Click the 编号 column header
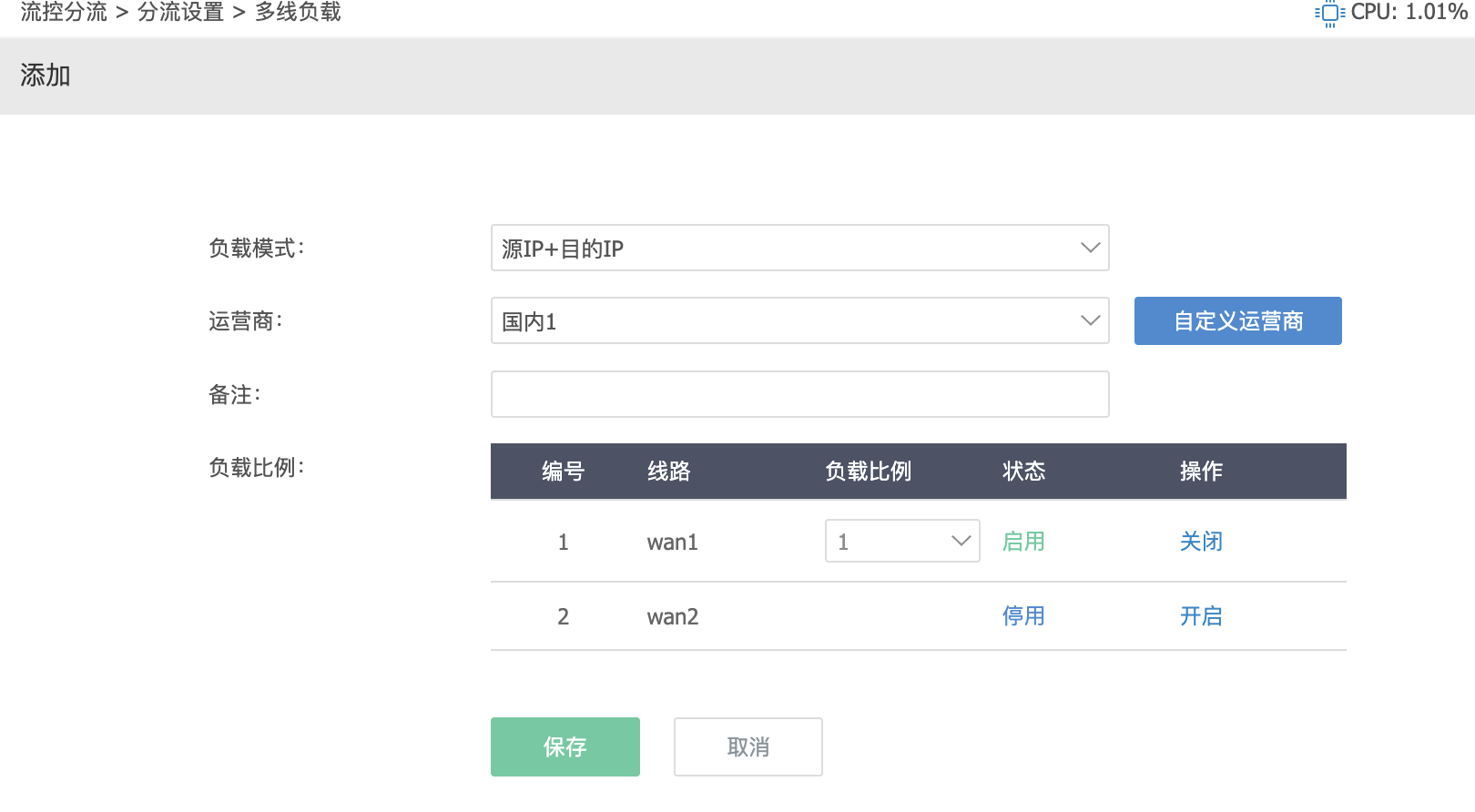 [x=563, y=471]
